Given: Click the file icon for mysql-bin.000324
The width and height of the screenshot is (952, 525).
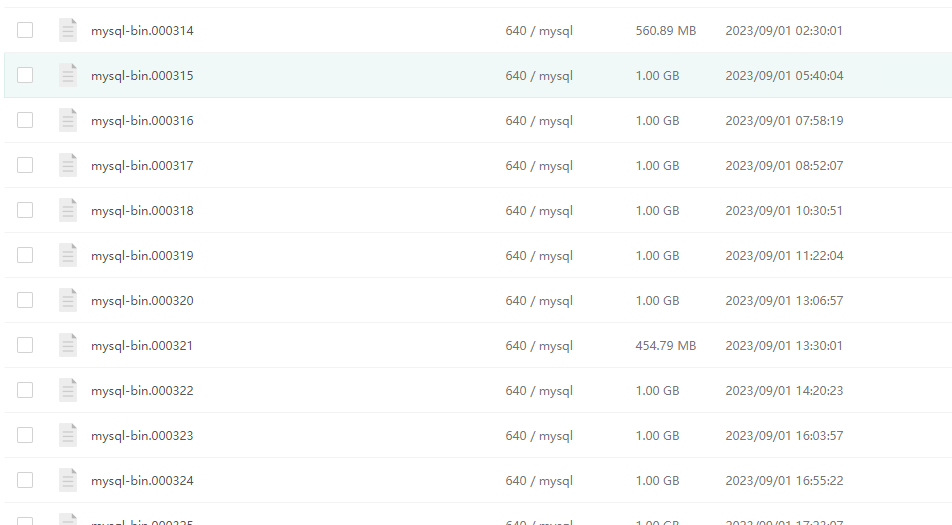Looking at the screenshot, I should 68,480.
